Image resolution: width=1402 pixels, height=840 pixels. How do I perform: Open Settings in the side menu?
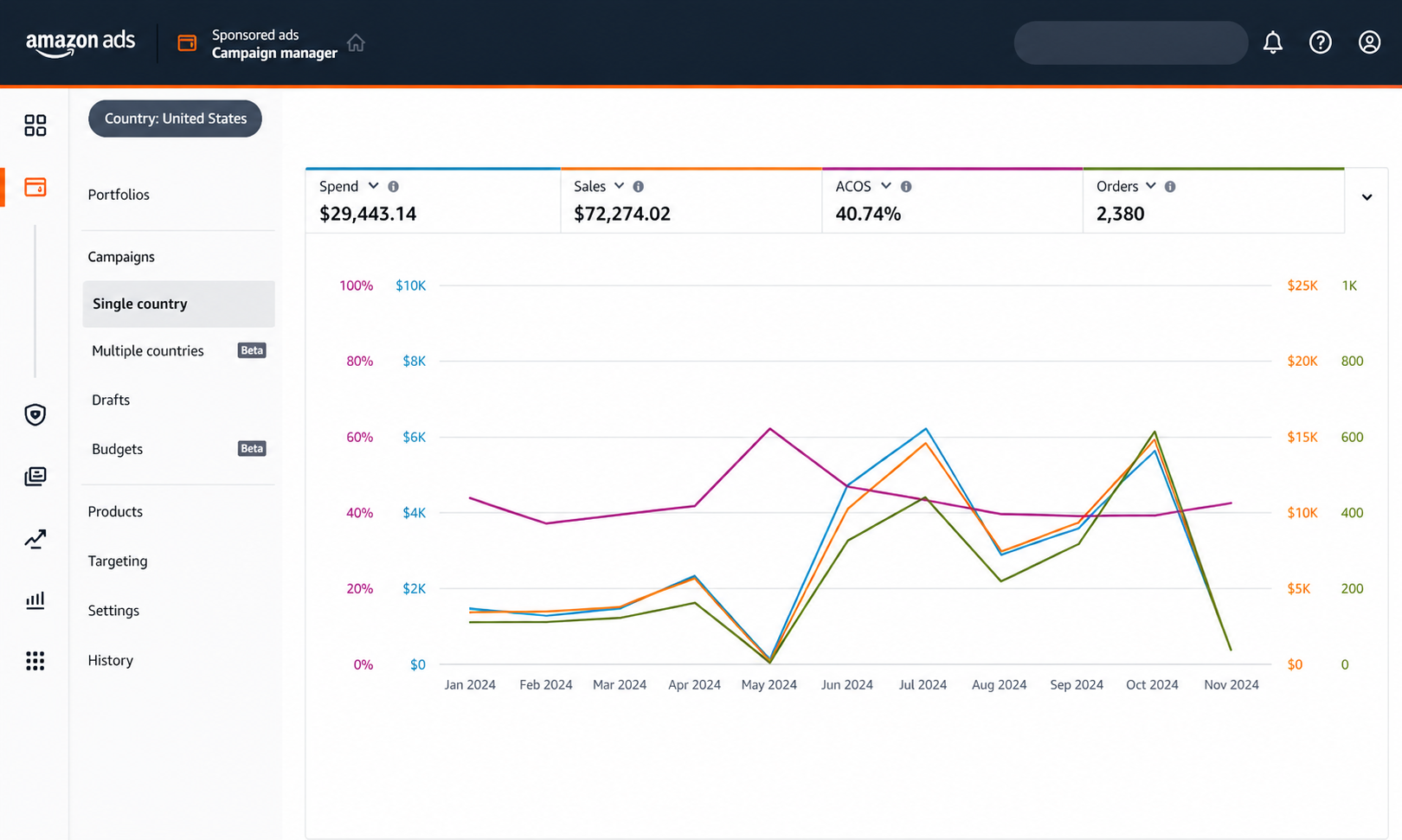[113, 611]
